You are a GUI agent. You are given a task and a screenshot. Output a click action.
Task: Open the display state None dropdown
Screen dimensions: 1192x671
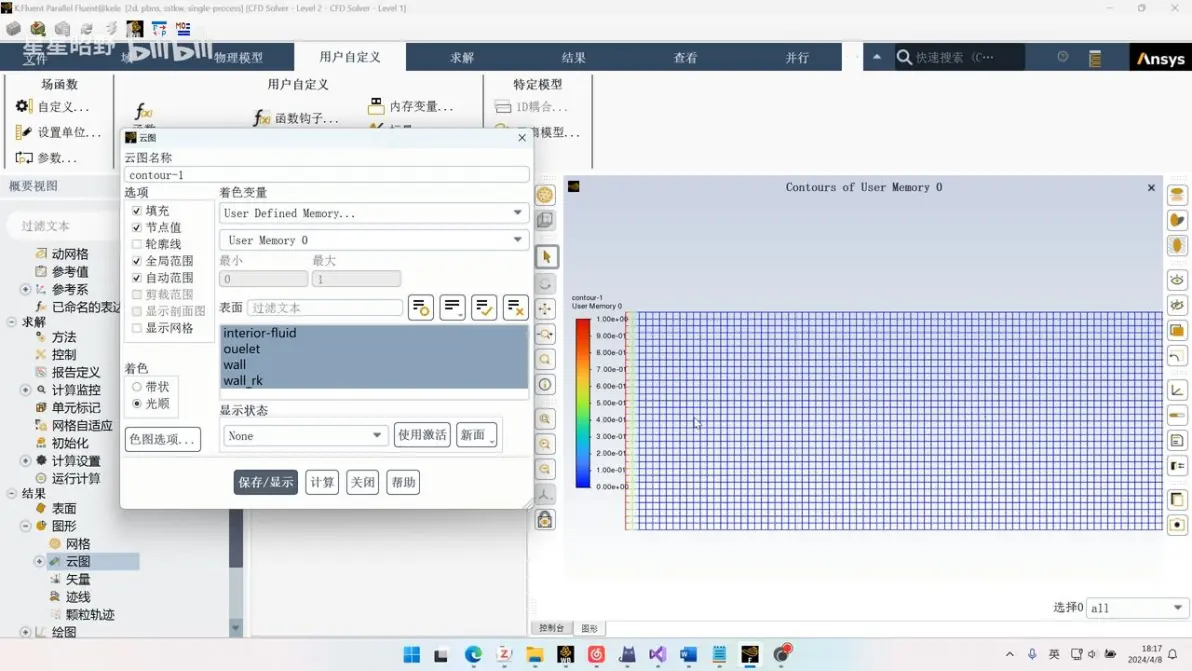[304, 435]
